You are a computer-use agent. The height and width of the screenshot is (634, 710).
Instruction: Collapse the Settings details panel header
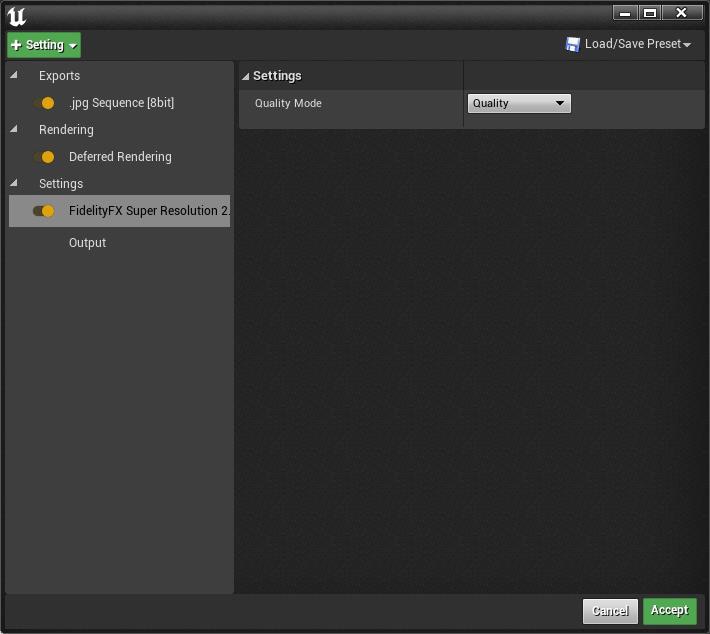pos(246,76)
